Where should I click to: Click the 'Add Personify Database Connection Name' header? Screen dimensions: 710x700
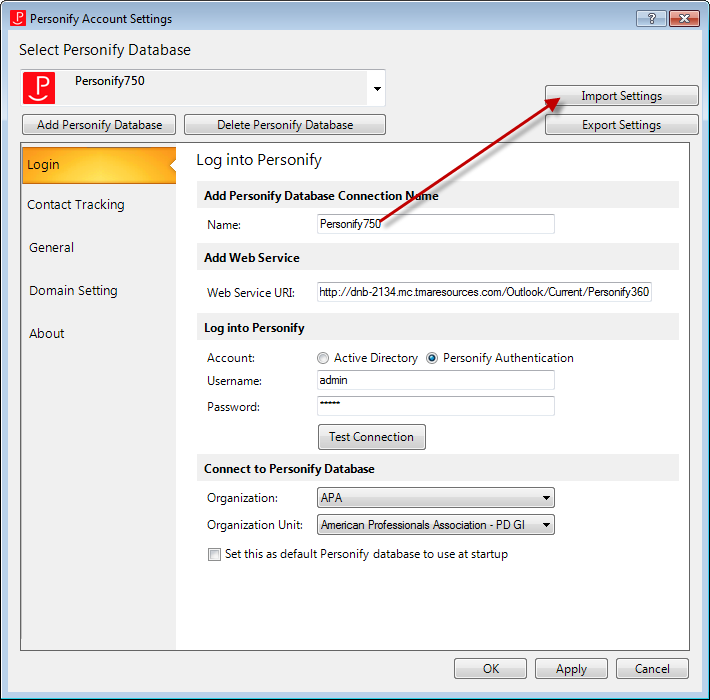[x=438, y=195]
